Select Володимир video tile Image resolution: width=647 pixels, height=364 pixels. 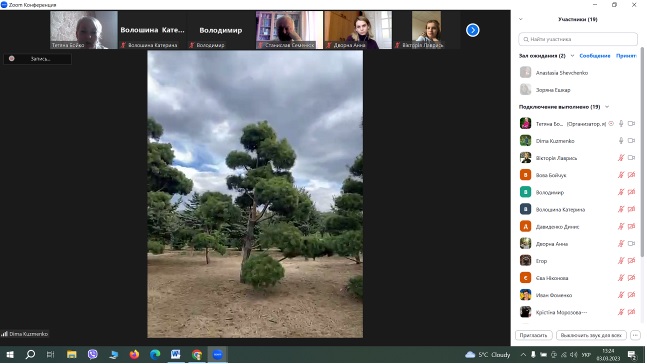[x=221, y=30]
